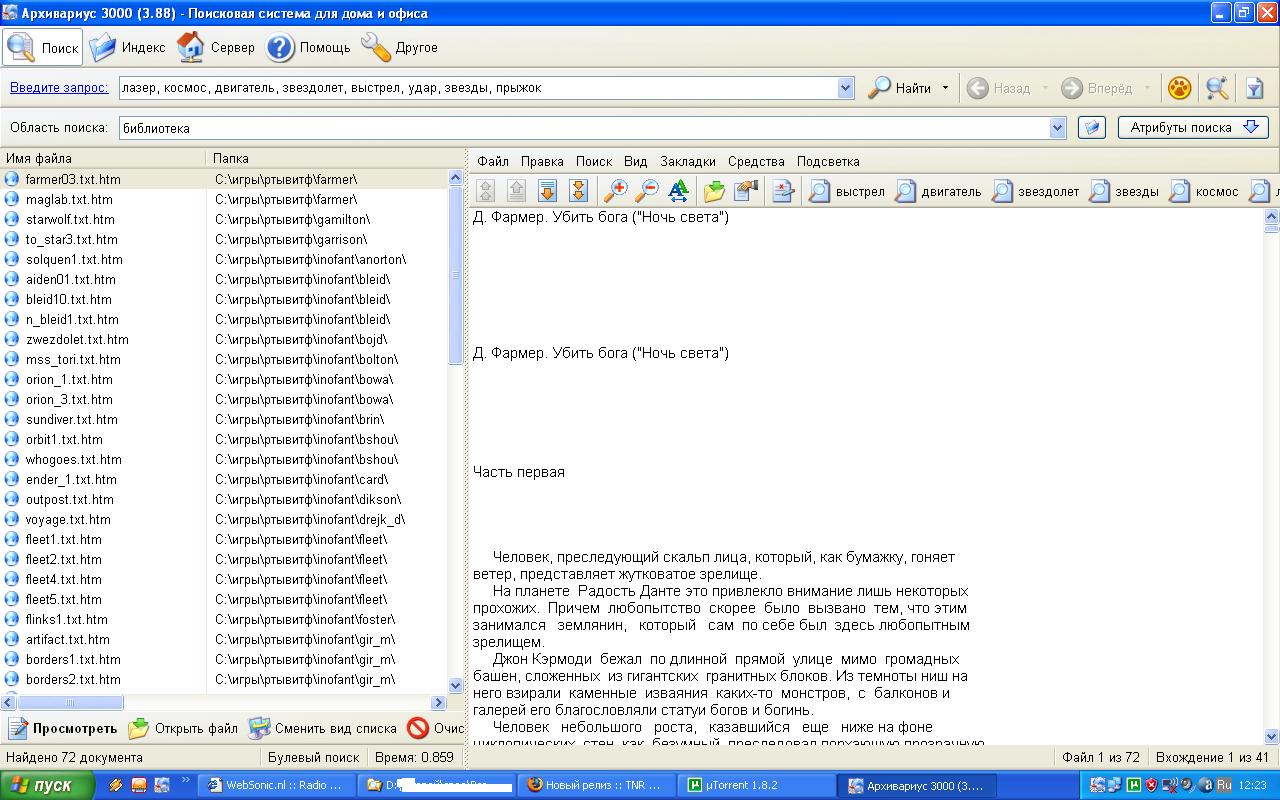Open the Другое (Other) tools section
The width and height of the screenshot is (1280, 800).
[x=399, y=47]
